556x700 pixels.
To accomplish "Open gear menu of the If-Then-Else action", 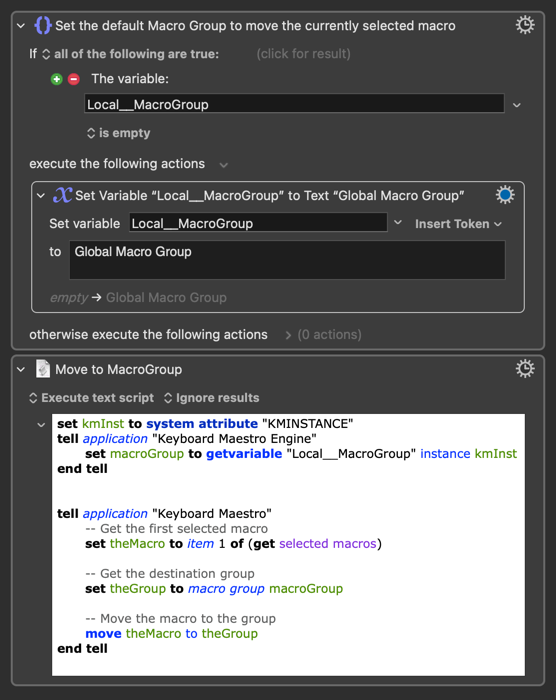I will (525, 25).
